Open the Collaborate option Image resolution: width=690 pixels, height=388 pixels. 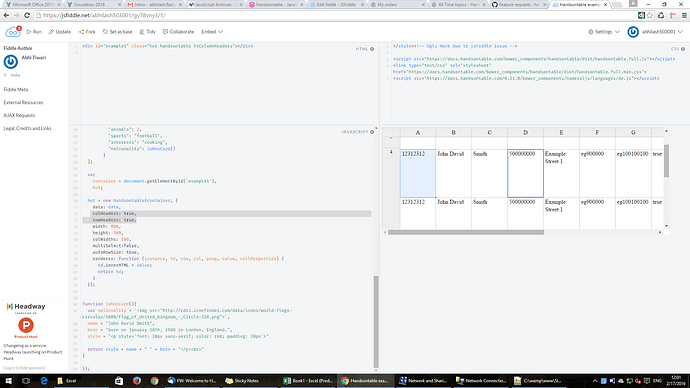[x=178, y=32]
